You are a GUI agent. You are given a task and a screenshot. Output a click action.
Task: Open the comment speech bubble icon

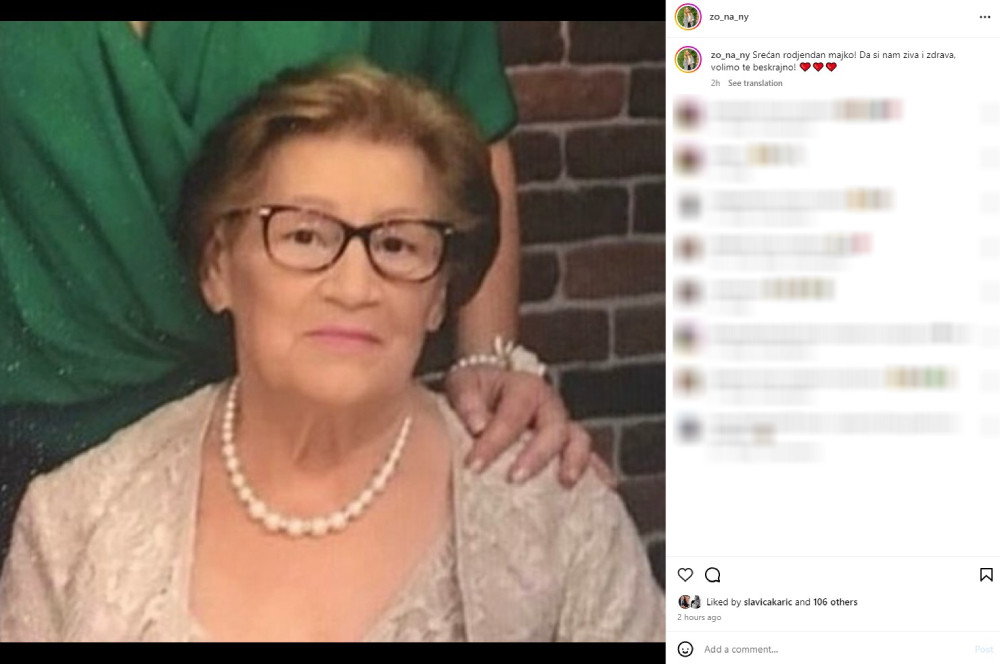712,575
